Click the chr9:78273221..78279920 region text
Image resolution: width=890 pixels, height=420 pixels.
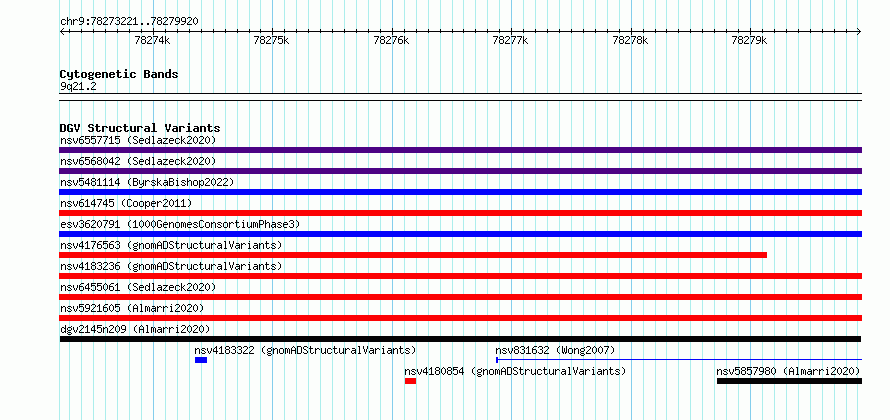tap(129, 22)
